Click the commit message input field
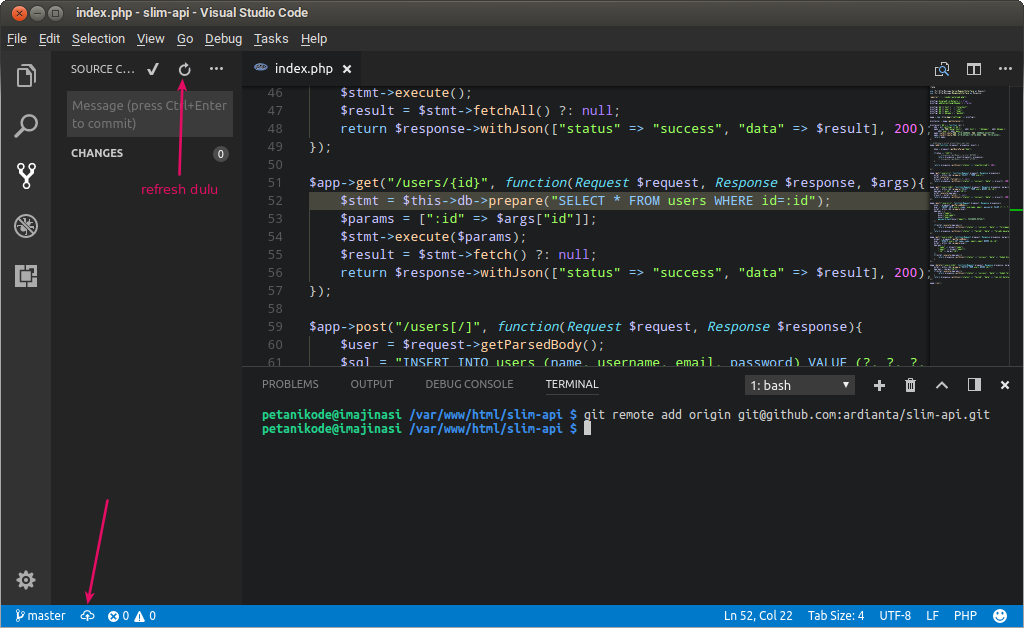This screenshot has width=1024, height=628. tap(148, 113)
